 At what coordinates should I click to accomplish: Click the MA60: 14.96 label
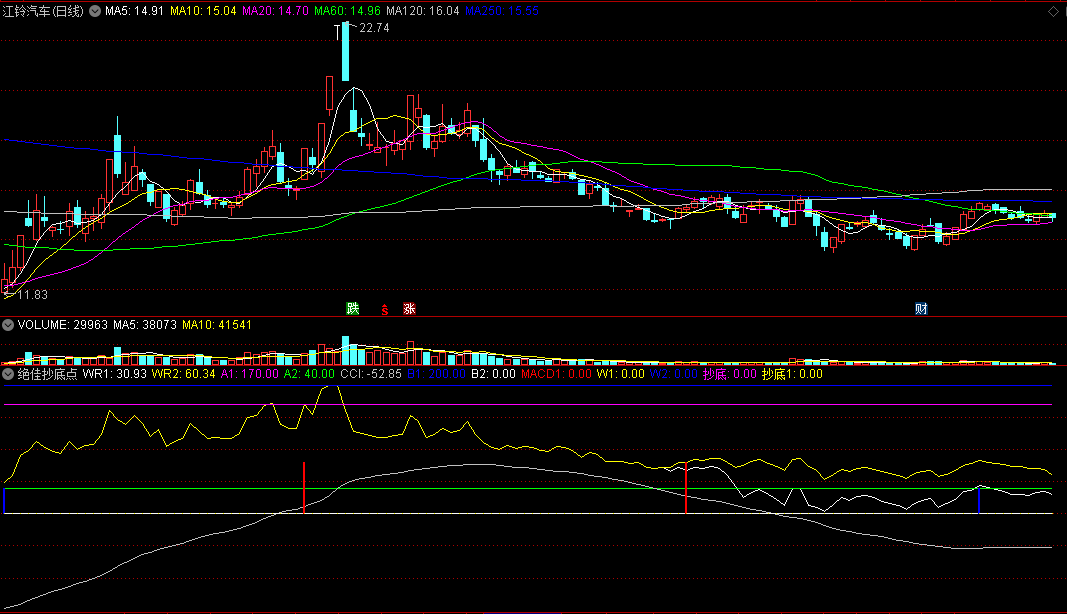pos(347,11)
